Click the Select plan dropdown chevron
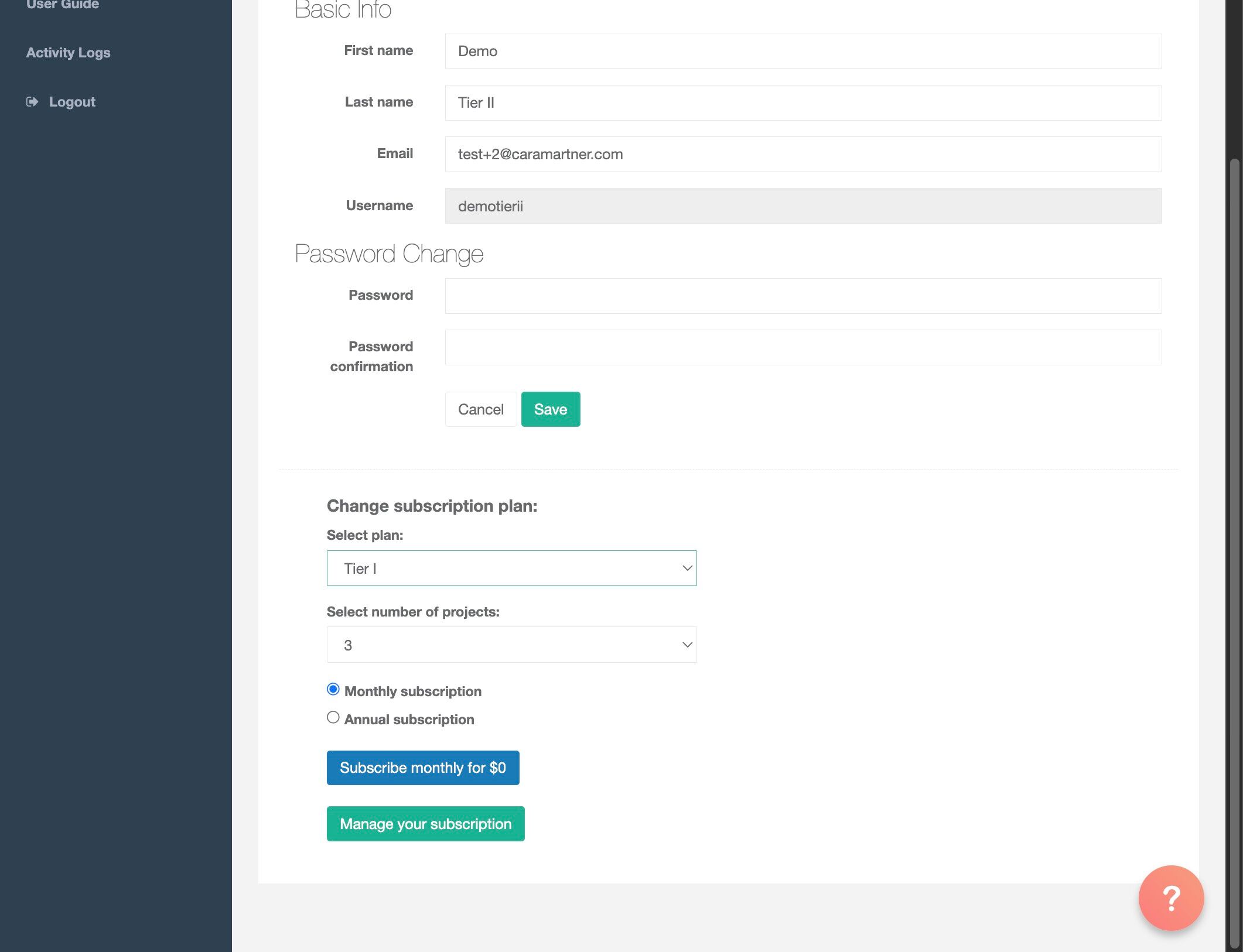 point(687,568)
